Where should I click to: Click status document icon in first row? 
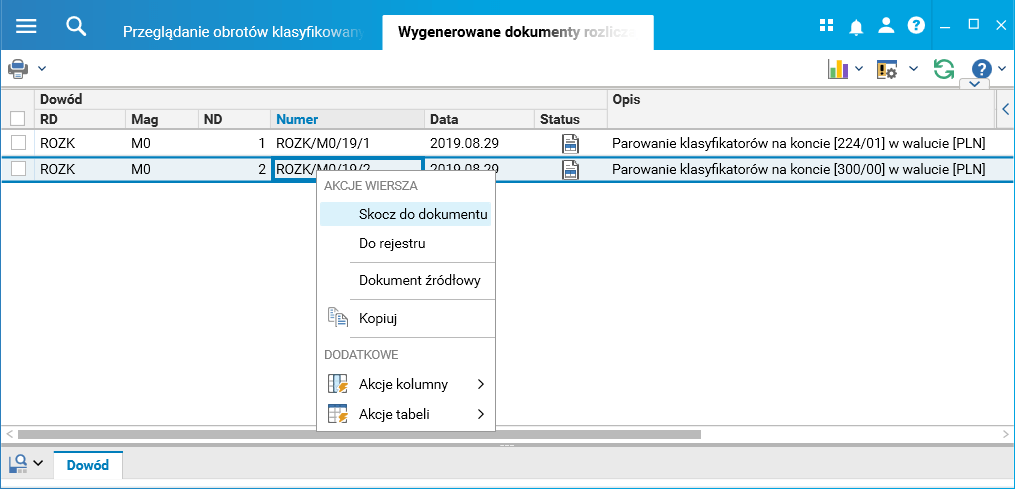coord(571,143)
